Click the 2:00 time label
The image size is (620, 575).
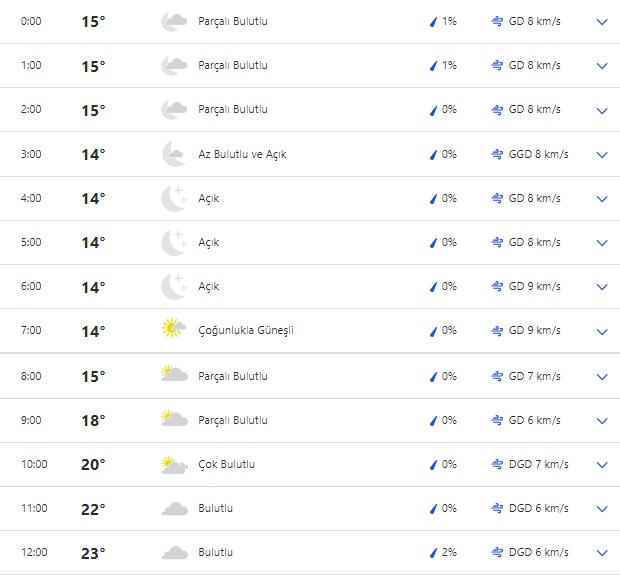[x=31, y=110]
